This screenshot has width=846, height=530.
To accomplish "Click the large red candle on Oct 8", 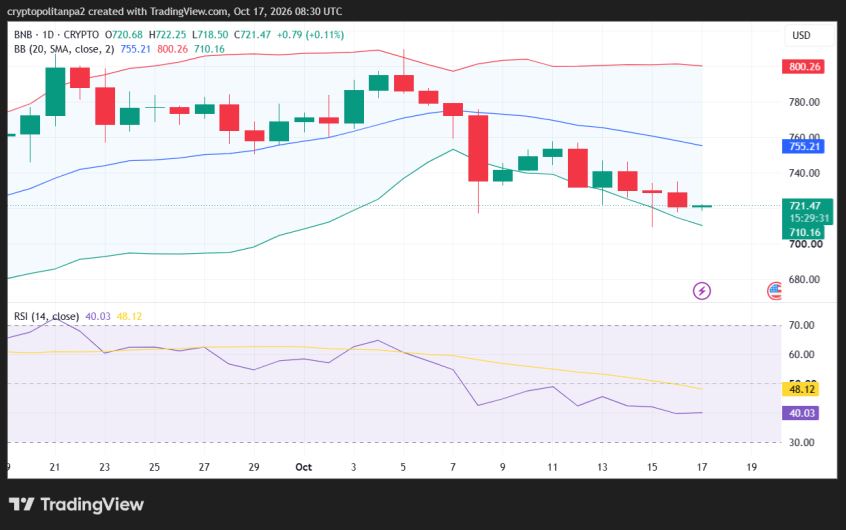I will point(478,148).
